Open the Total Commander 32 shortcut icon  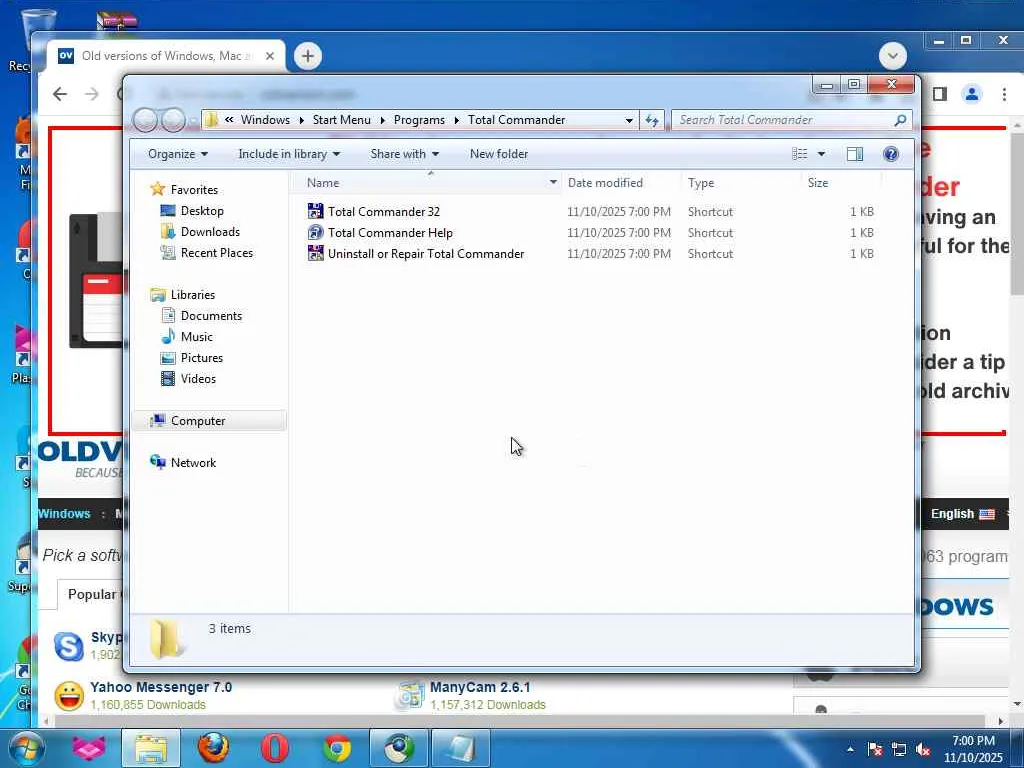tap(315, 212)
